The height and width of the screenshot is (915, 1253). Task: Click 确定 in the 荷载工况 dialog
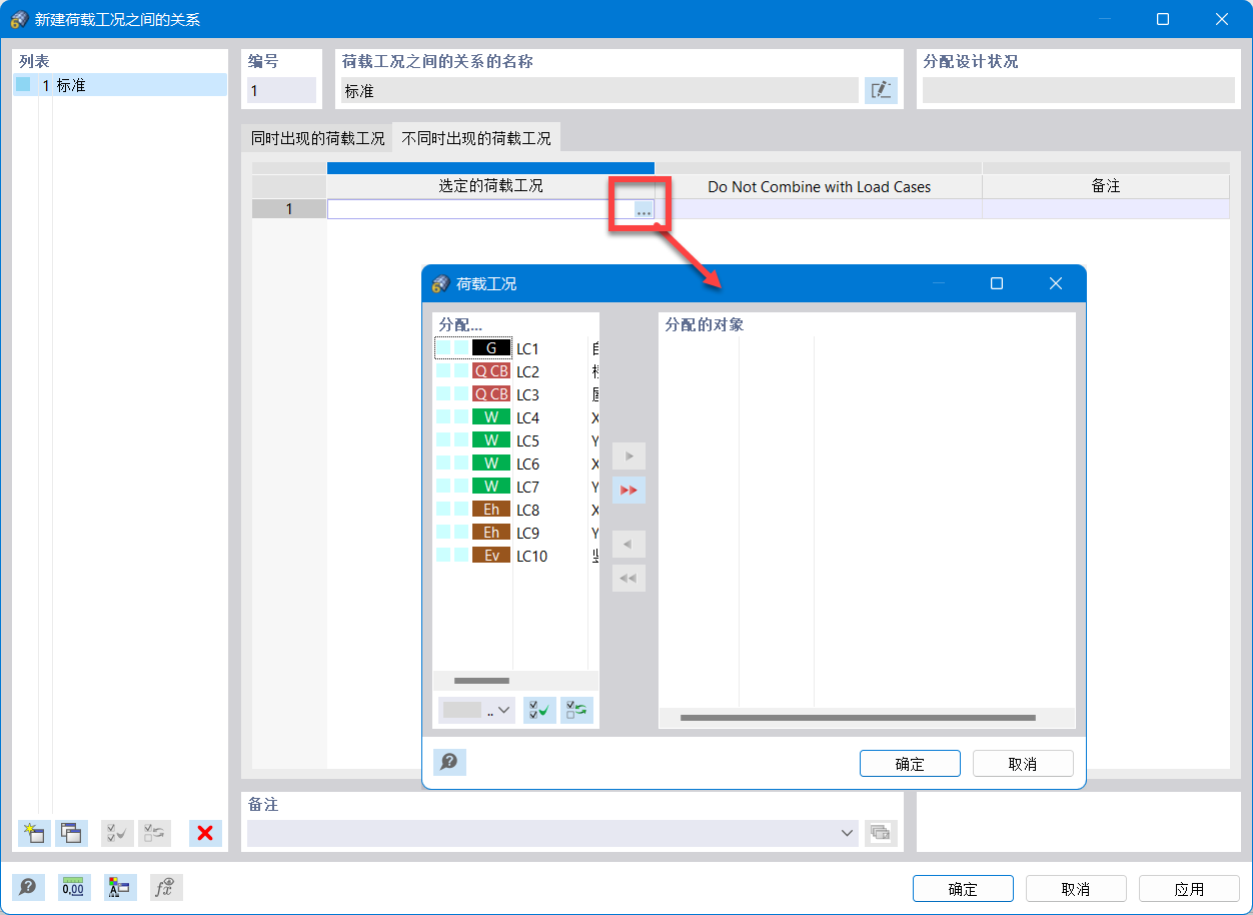pyautogui.click(x=910, y=764)
